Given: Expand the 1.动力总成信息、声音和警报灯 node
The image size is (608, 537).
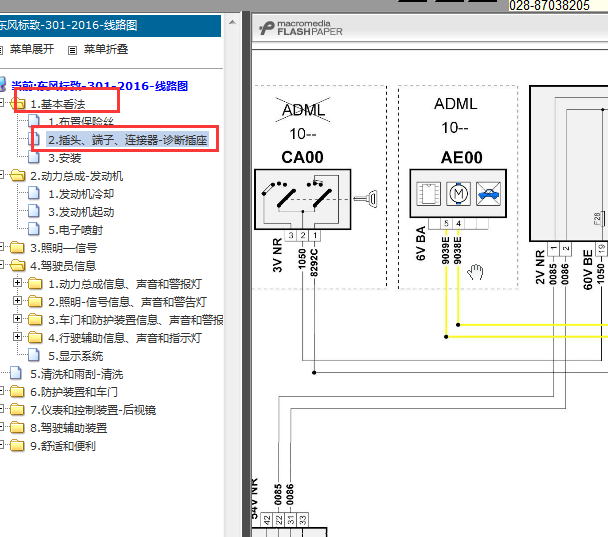Looking at the screenshot, I should point(17,283).
